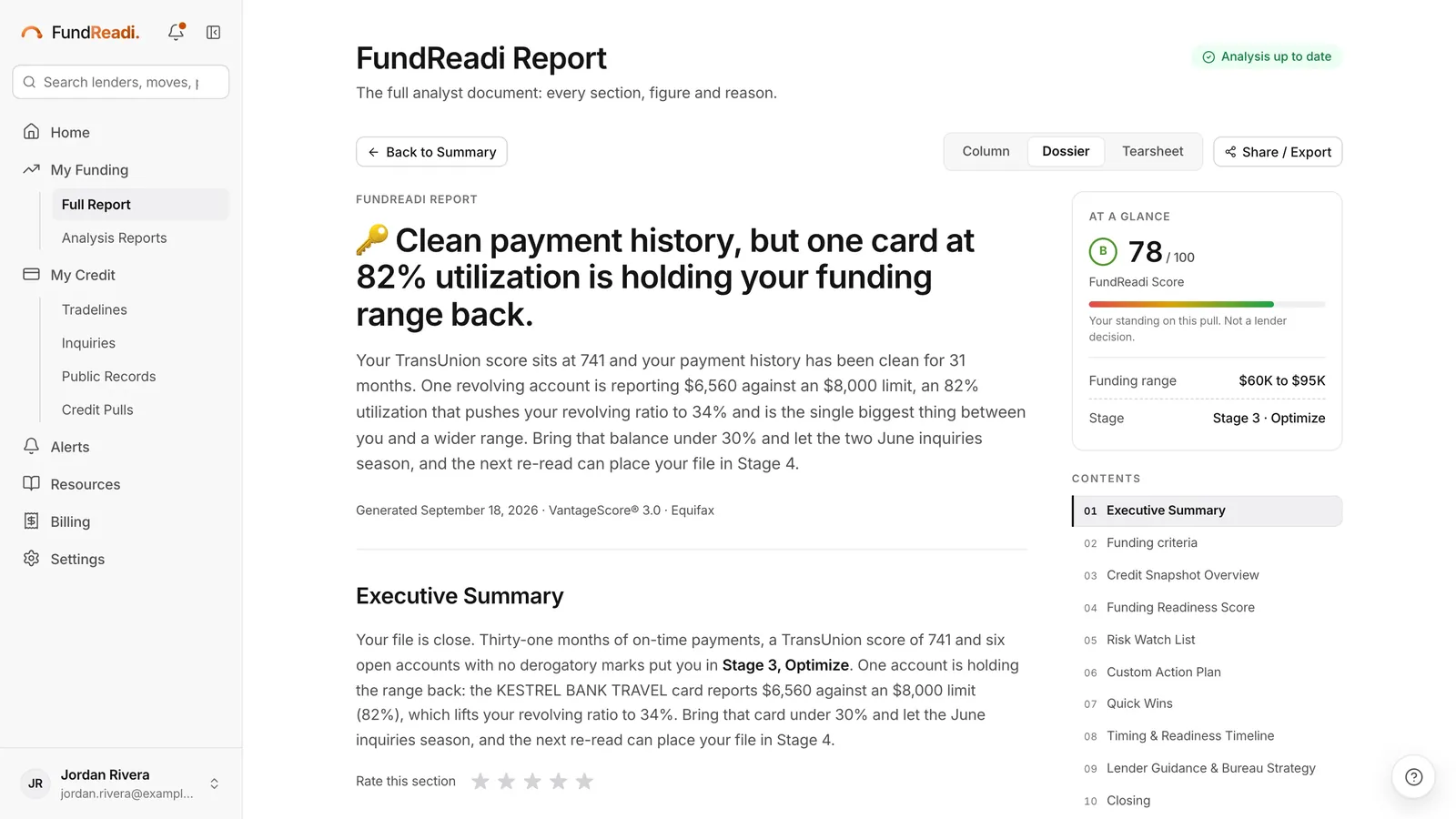Jump to Custom Action Plan section
Screen dimensions: 1456x819
(x=1207, y=672)
